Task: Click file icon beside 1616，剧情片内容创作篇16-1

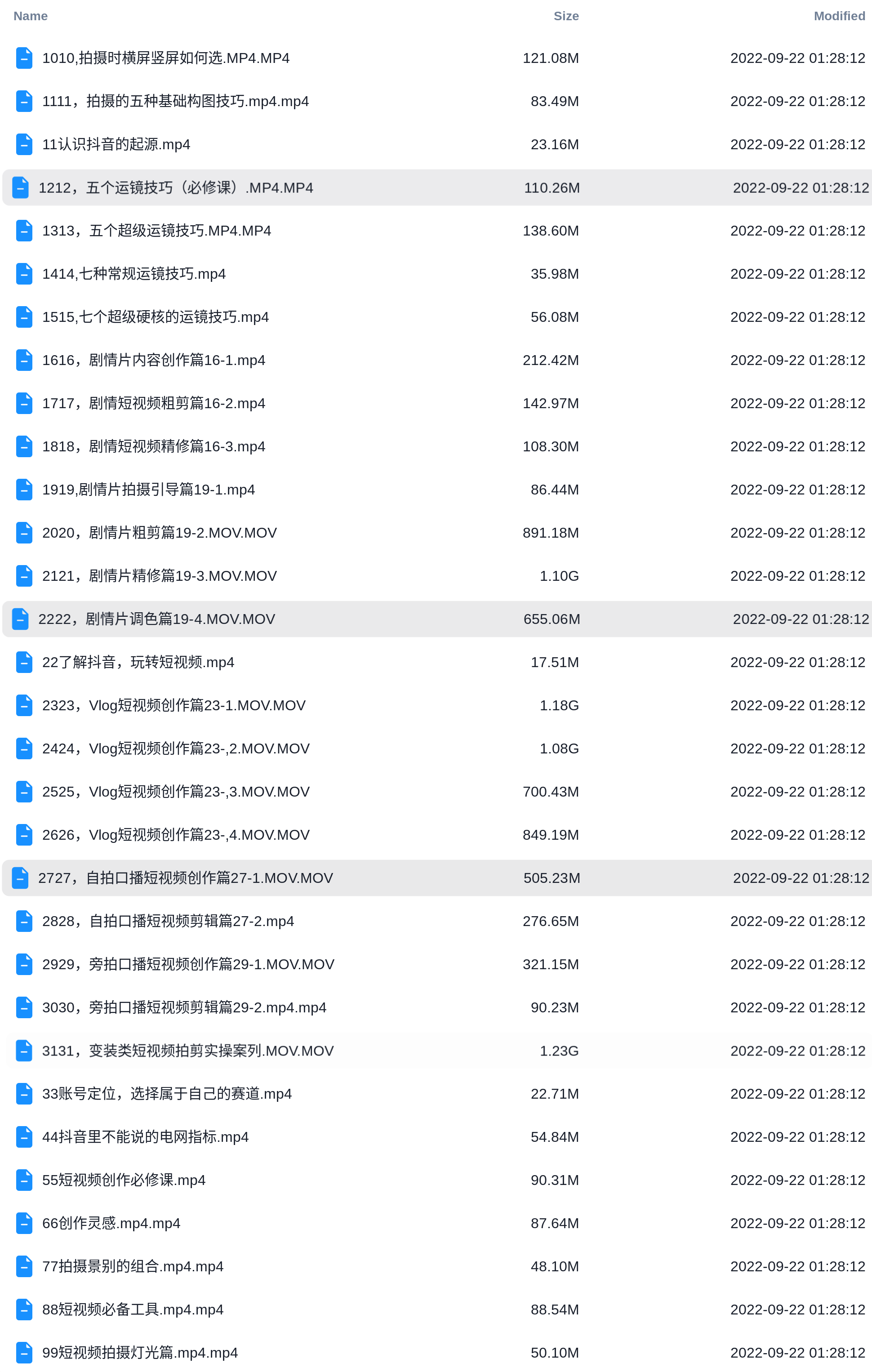Action: click(x=24, y=360)
